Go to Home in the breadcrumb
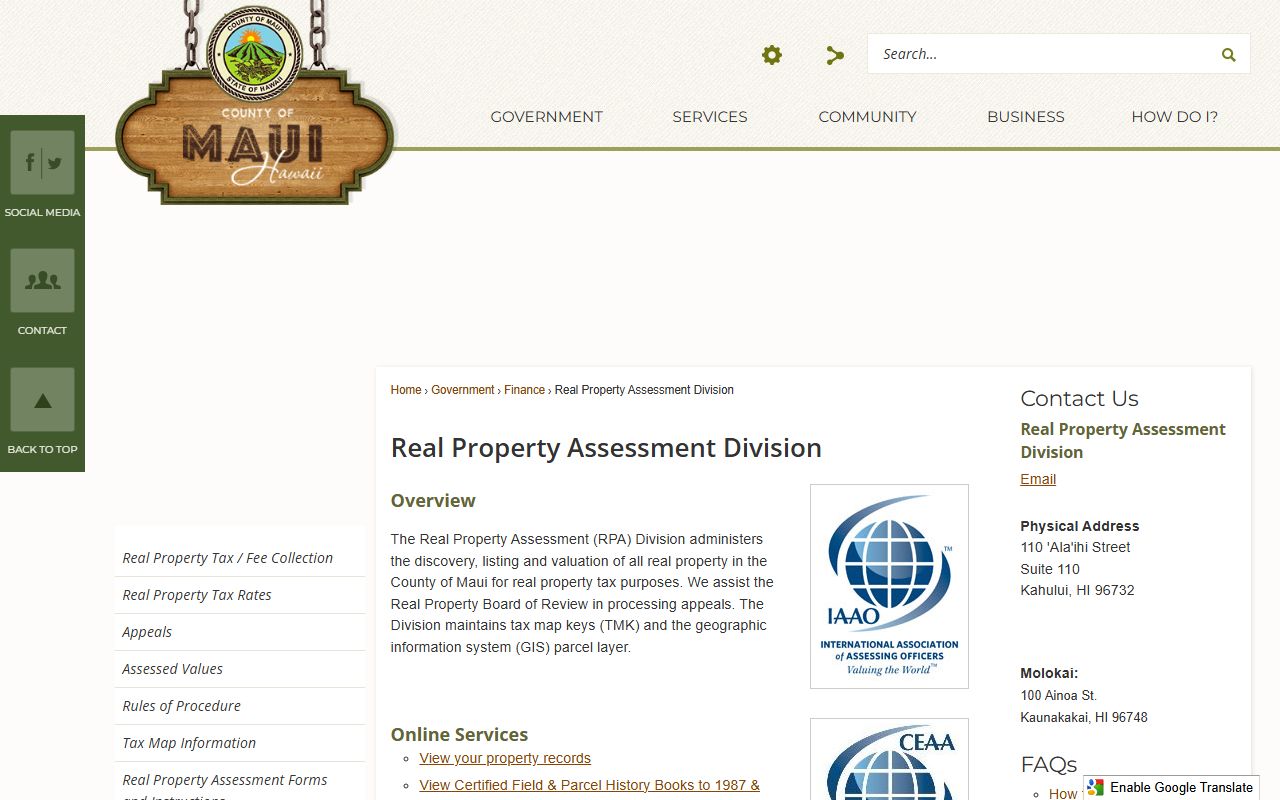This screenshot has width=1280, height=800. (406, 390)
